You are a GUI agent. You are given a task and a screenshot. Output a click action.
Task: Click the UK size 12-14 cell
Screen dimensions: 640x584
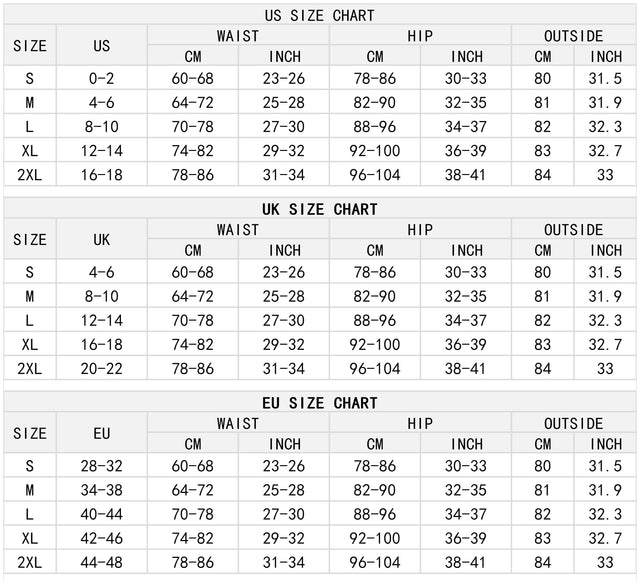click(x=102, y=321)
